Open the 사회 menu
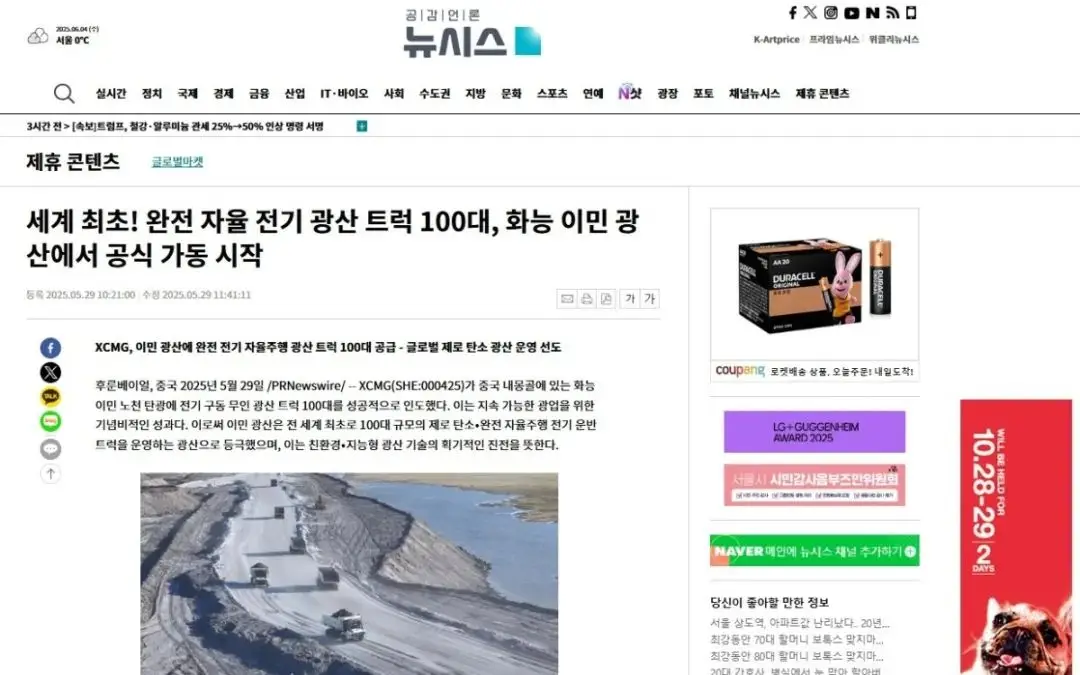The width and height of the screenshot is (1080, 675). (x=394, y=94)
